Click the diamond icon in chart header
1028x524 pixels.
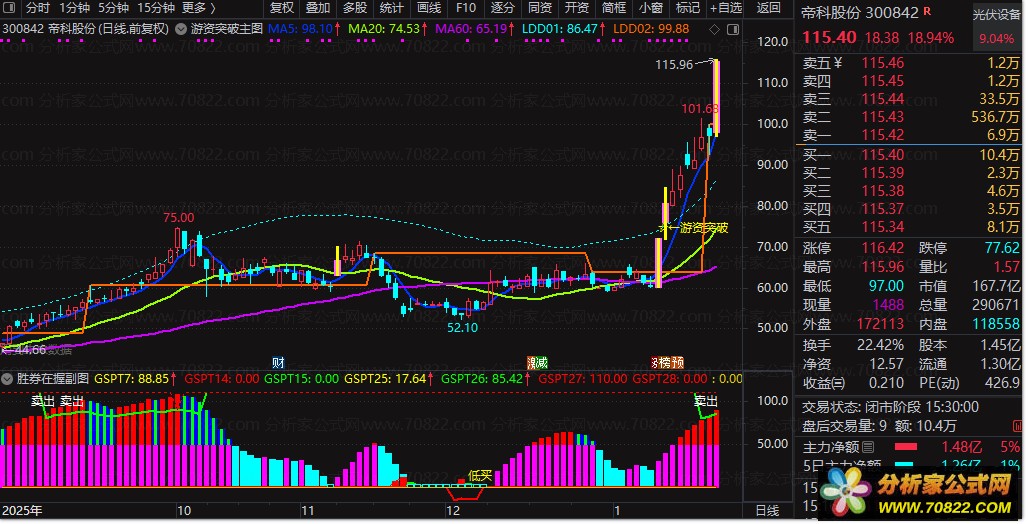(x=714, y=30)
